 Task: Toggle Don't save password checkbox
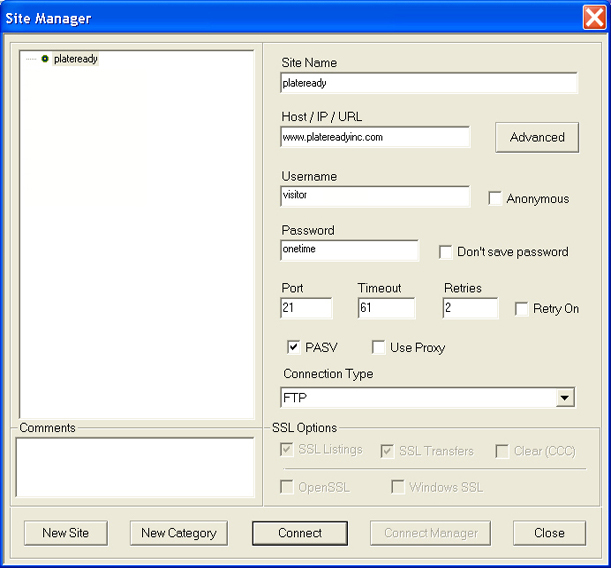click(x=445, y=252)
